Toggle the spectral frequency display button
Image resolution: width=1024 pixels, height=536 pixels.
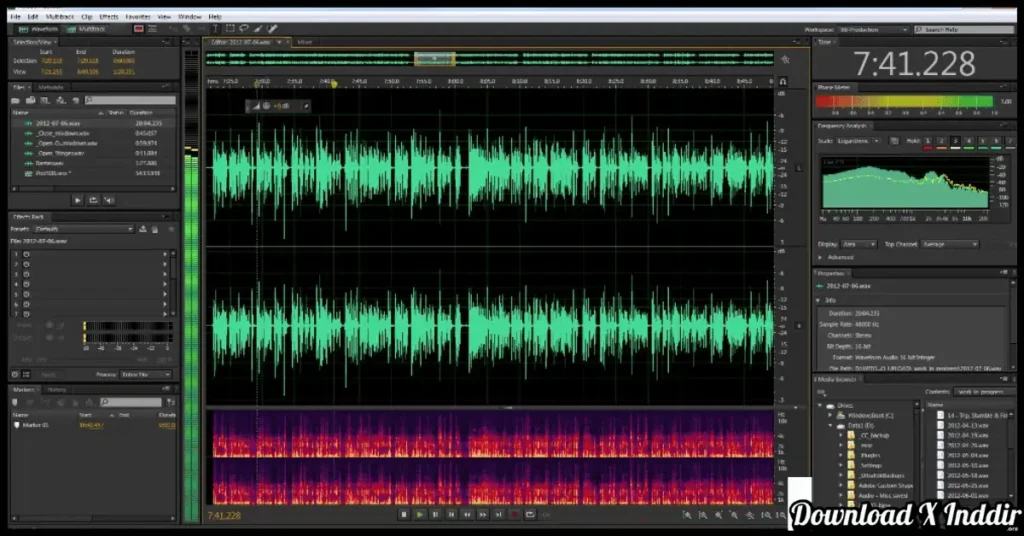(138, 29)
